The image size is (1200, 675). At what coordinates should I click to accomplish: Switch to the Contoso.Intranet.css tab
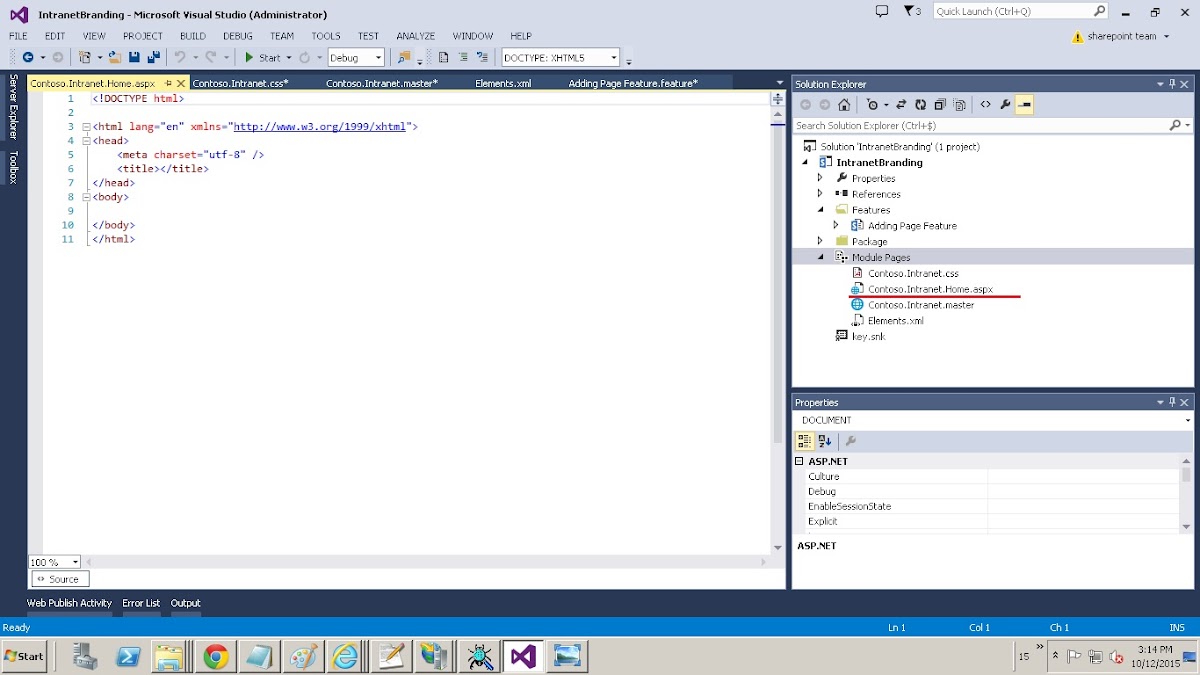pyautogui.click(x=240, y=83)
